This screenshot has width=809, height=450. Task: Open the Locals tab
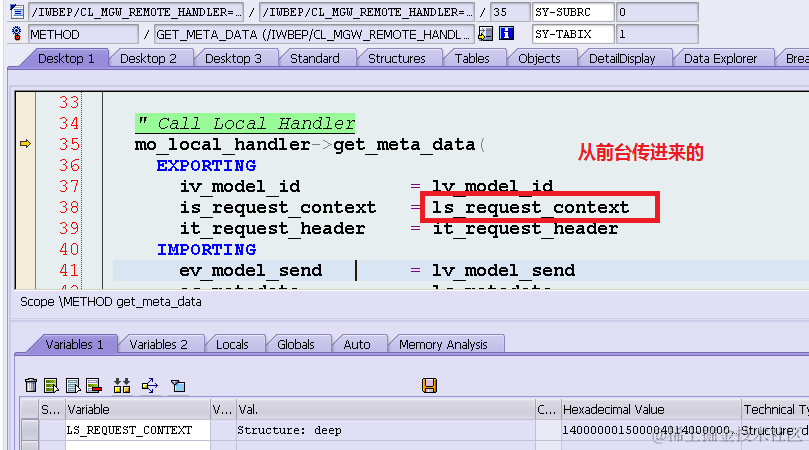(232, 344)
